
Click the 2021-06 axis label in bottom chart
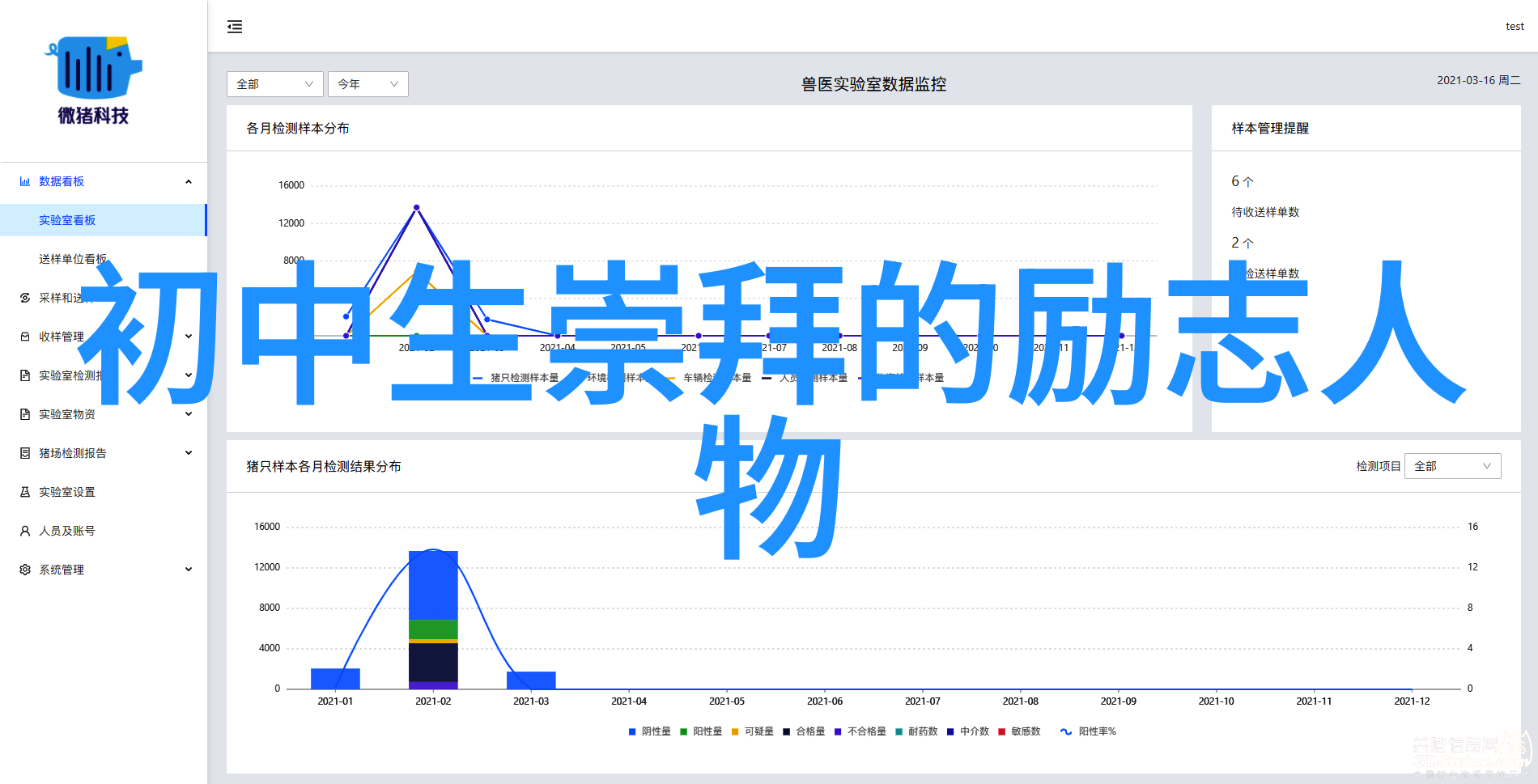825,701
